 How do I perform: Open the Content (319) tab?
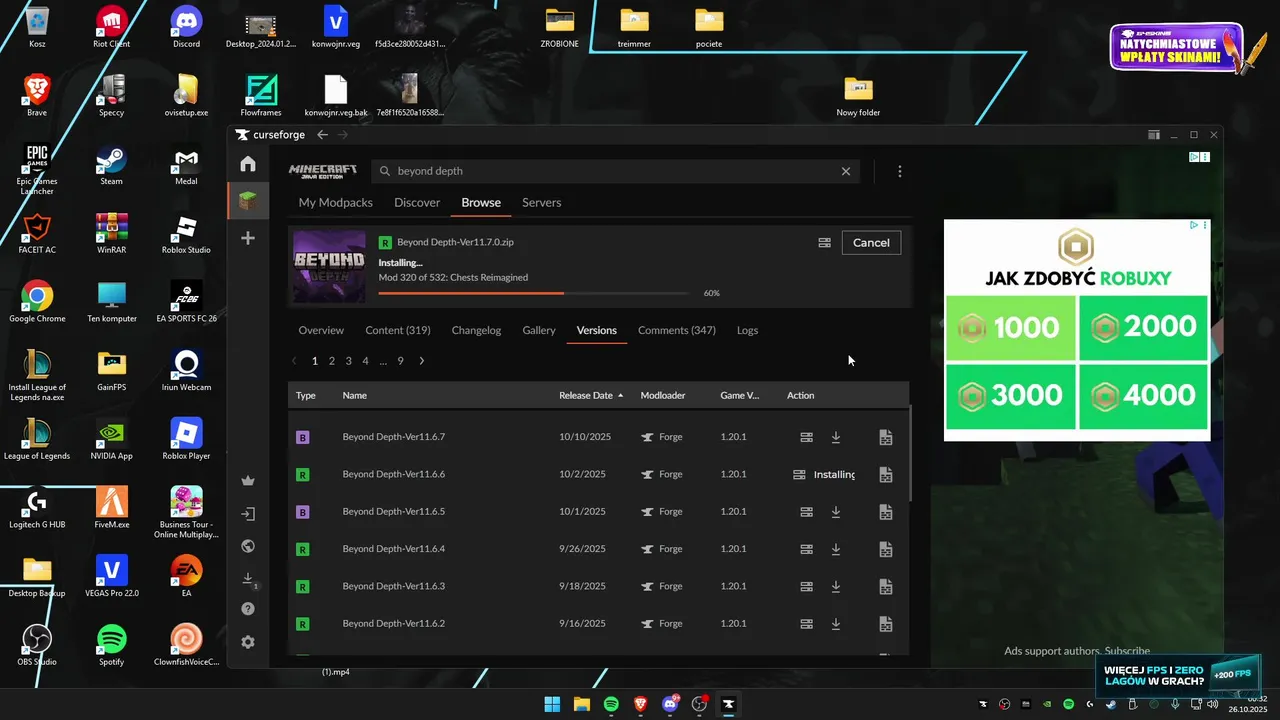coord(398,330)
